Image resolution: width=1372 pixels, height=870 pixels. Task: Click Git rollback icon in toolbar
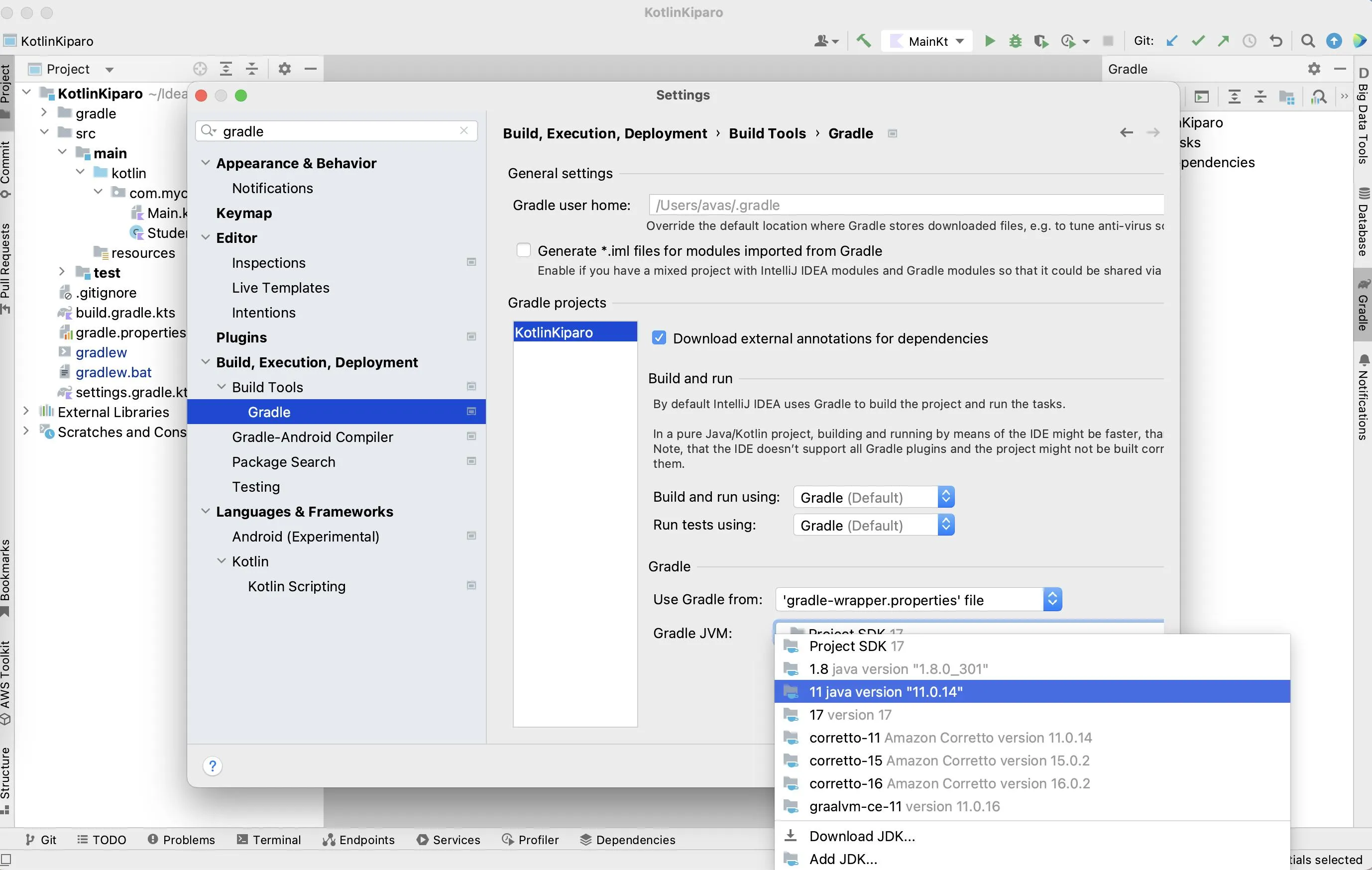1276,41
